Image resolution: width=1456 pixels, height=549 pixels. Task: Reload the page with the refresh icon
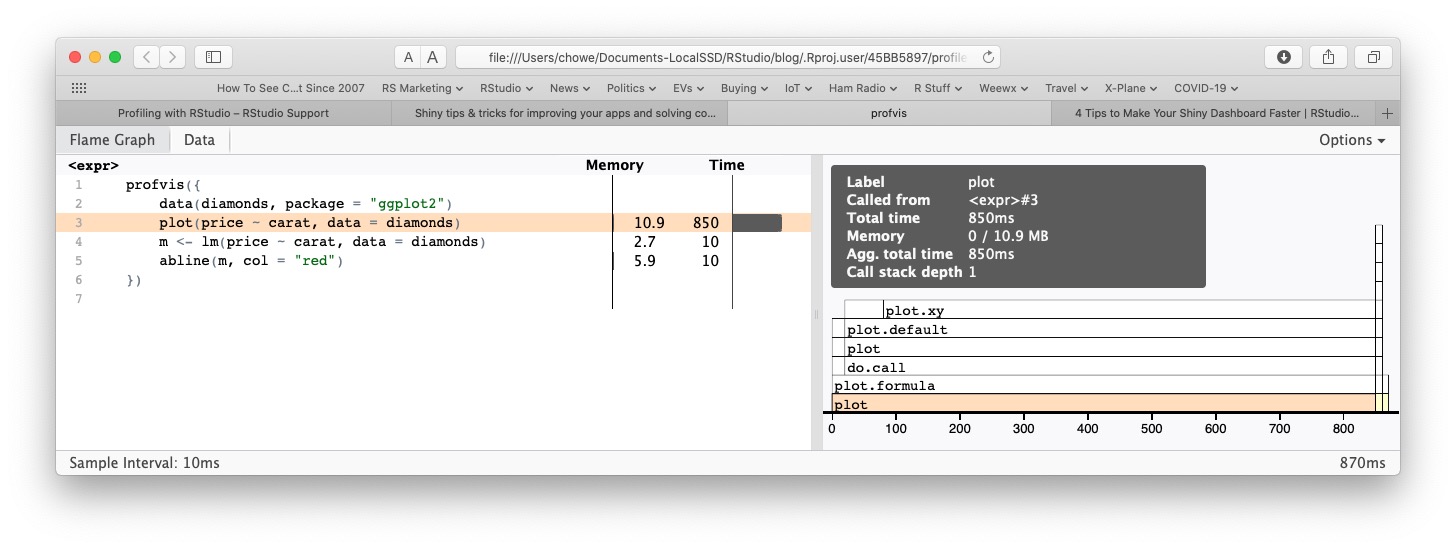988,57
